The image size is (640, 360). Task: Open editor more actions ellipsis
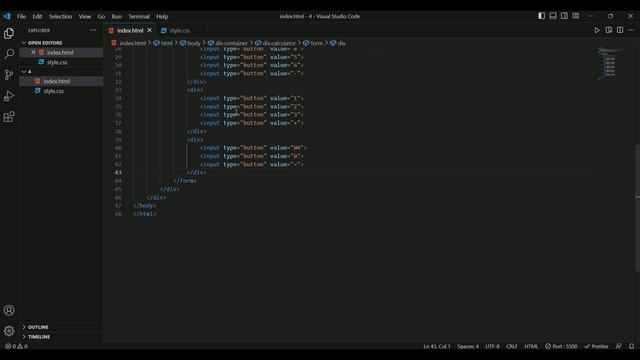[631, 30]
